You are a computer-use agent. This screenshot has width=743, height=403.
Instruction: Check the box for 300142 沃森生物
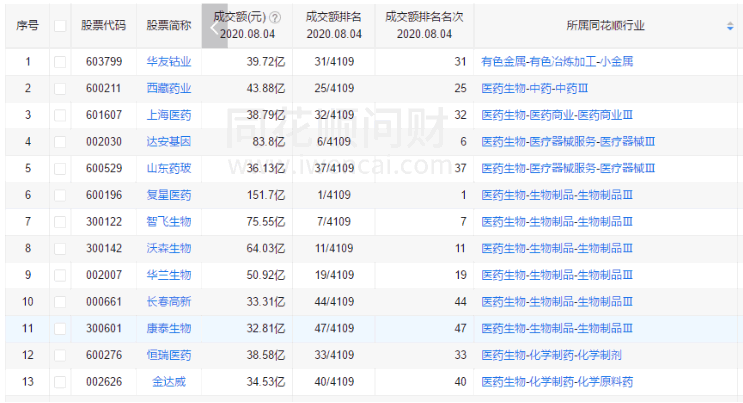pyautogui.click(x=60, y=248)
